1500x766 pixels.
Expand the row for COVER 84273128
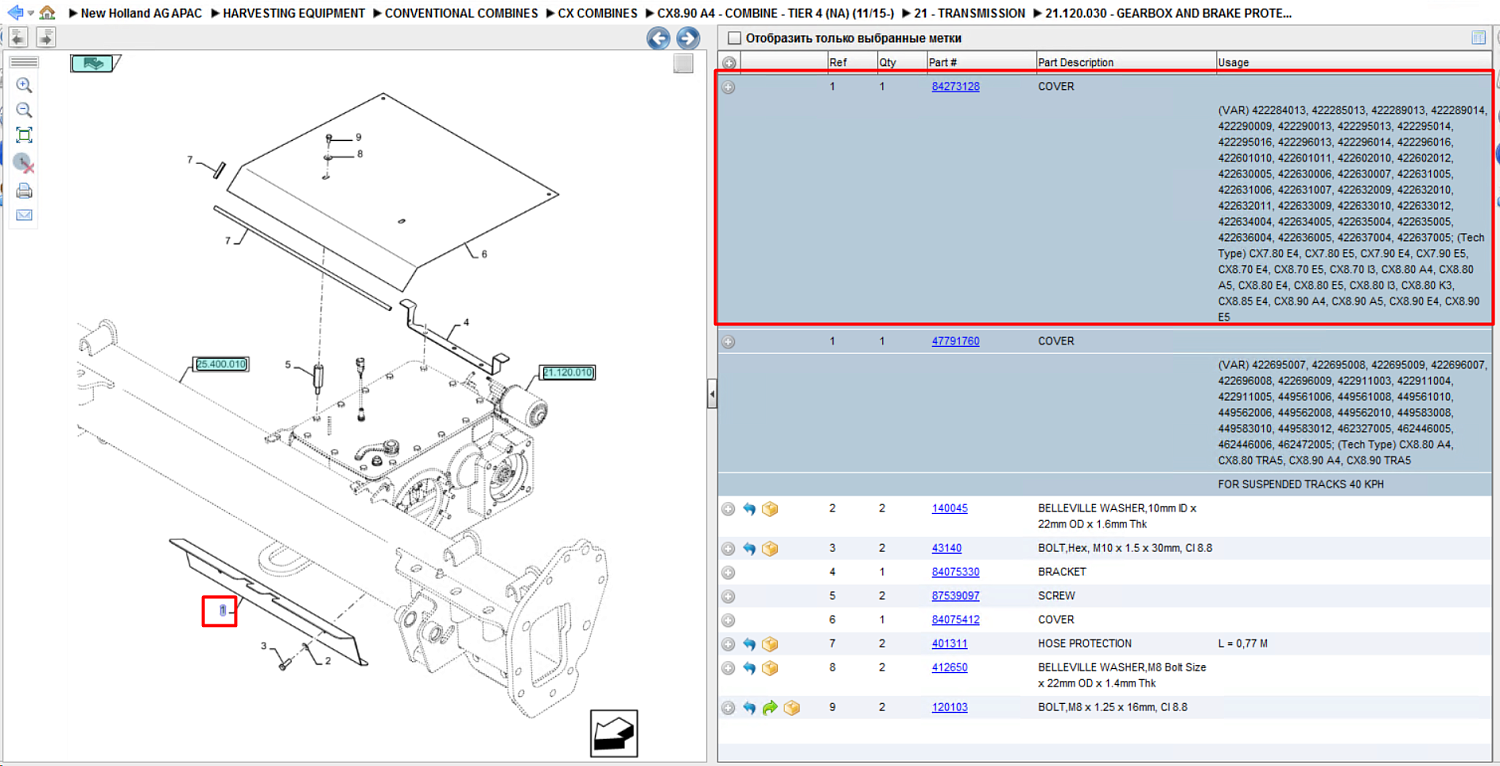coord(728,87)
